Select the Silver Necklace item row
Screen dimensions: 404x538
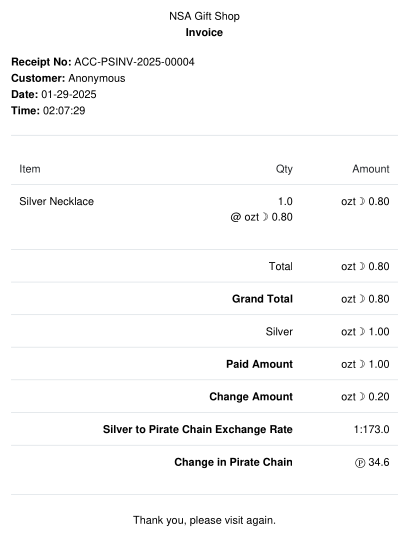point(204,217)
